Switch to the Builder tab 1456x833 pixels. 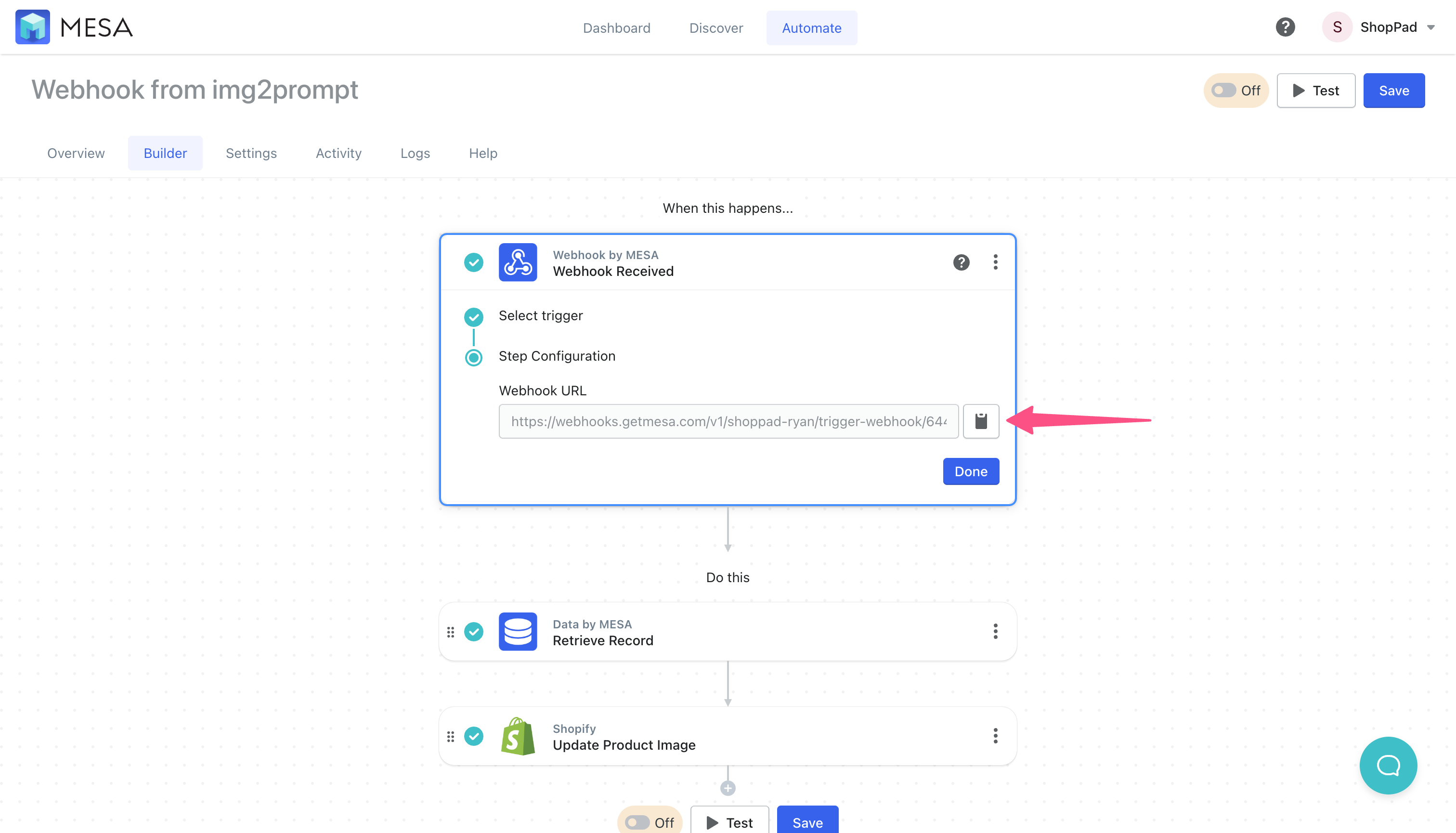click(x=165, y=153)
